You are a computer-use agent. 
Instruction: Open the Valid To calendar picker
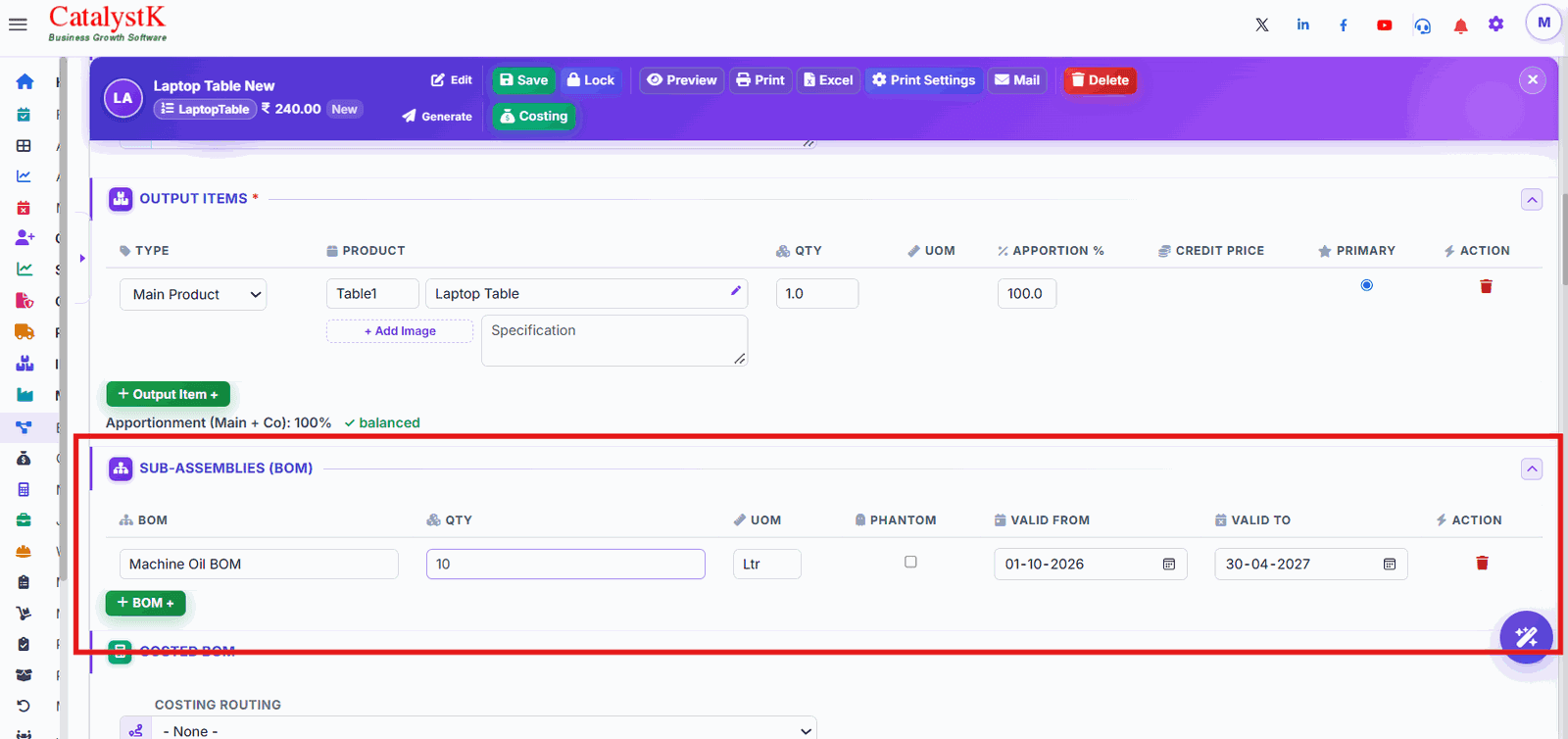[1390, 565]
